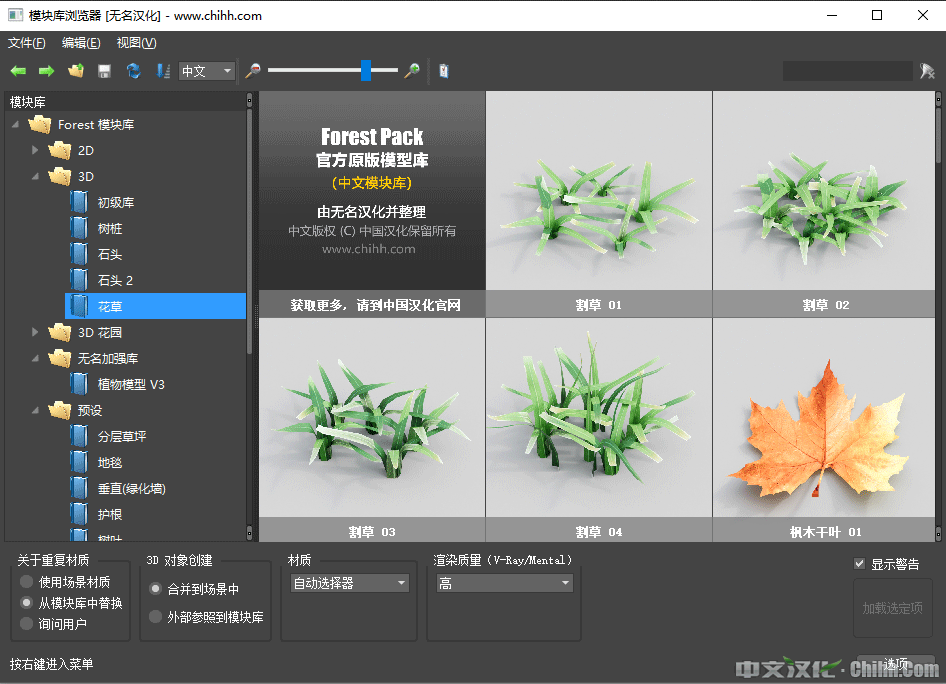
Task: Click the open library folder icon
Action: click(75, 71)
